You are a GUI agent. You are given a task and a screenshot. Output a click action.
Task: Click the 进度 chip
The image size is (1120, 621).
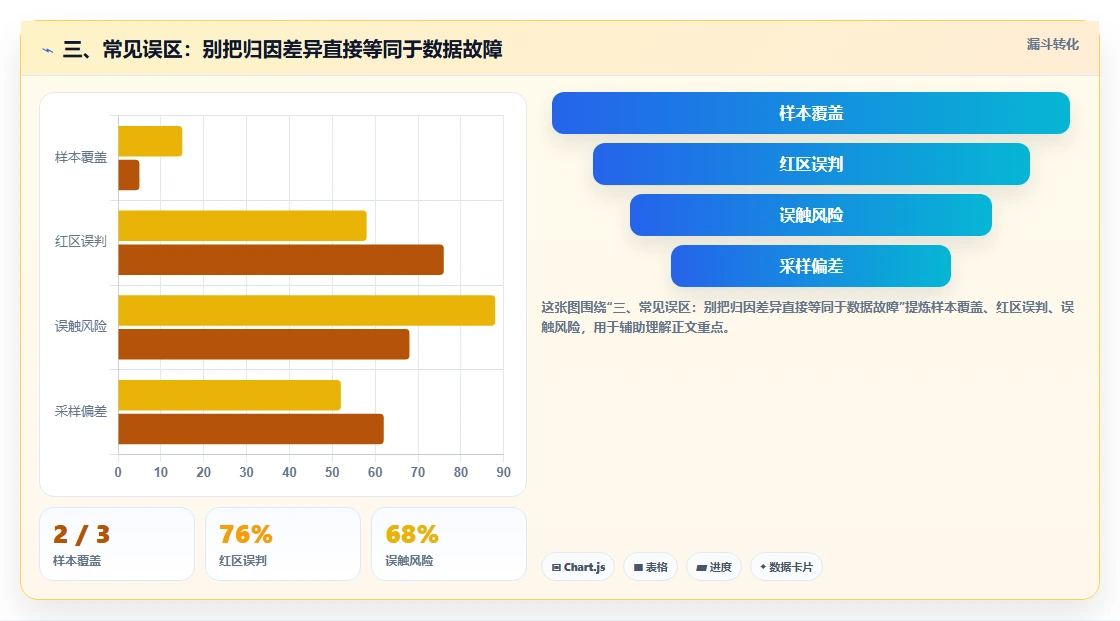[714, 567]
